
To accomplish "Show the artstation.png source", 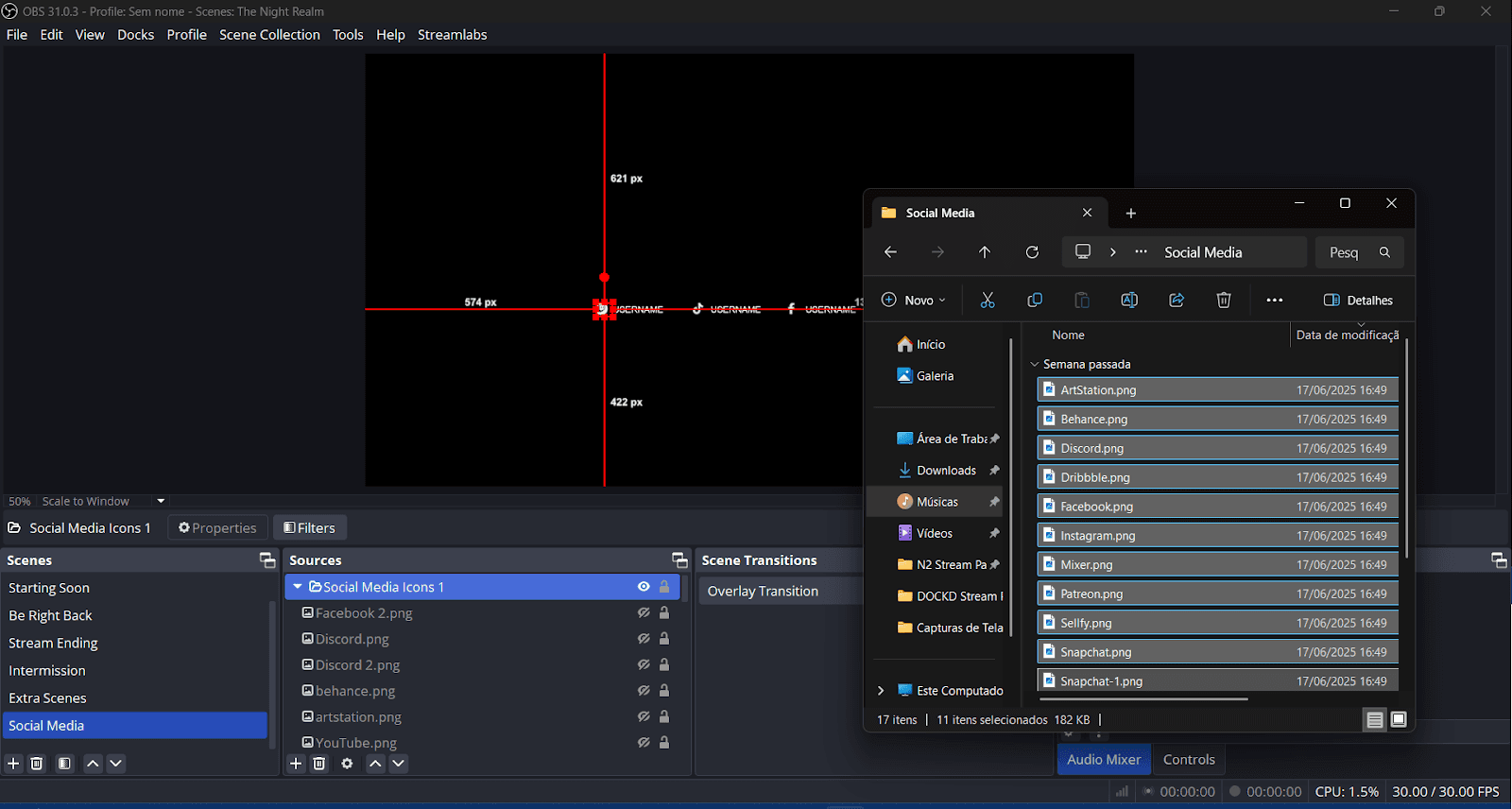I will 644,716.
